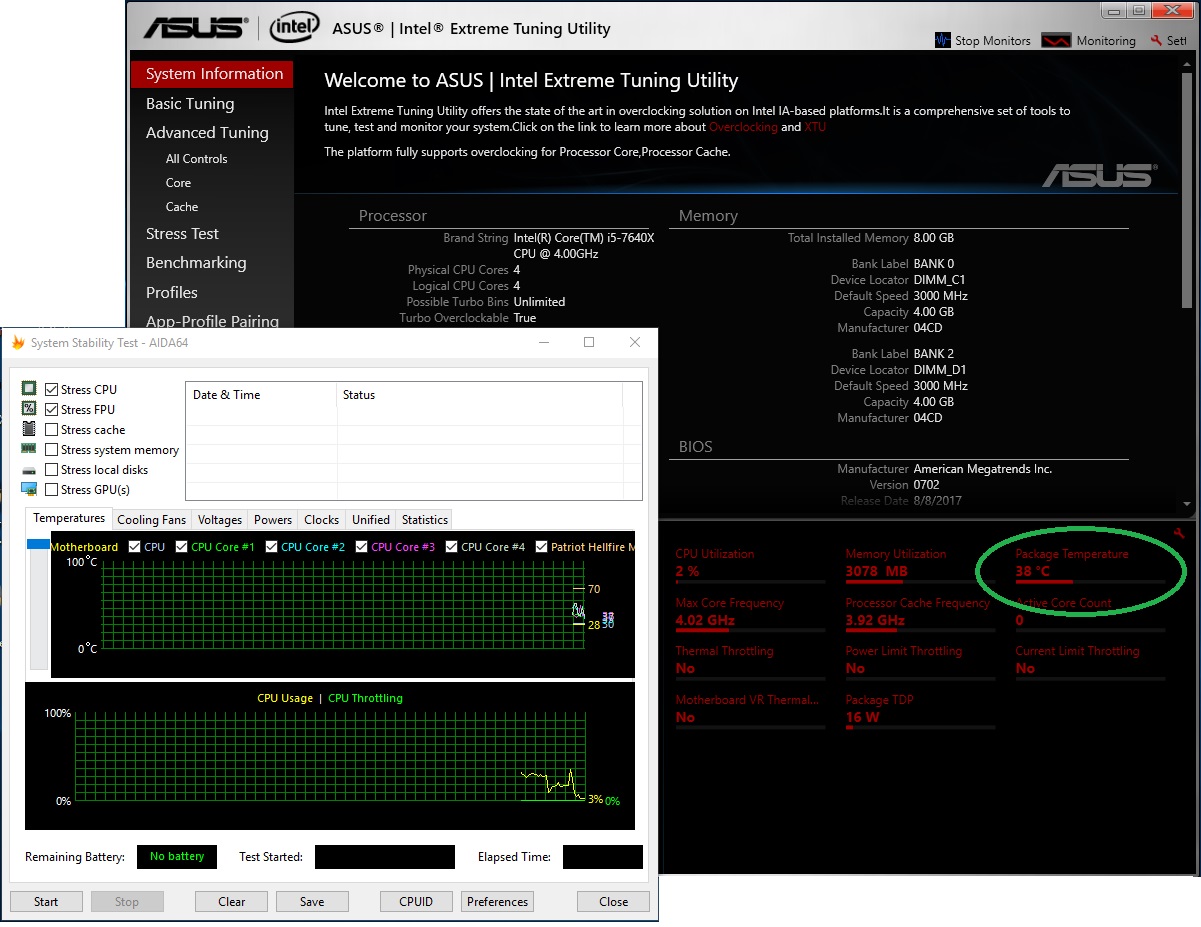Open AIDA64 Preferences
The width and height of the screenshot is (1201, 927).
(497, 901)
